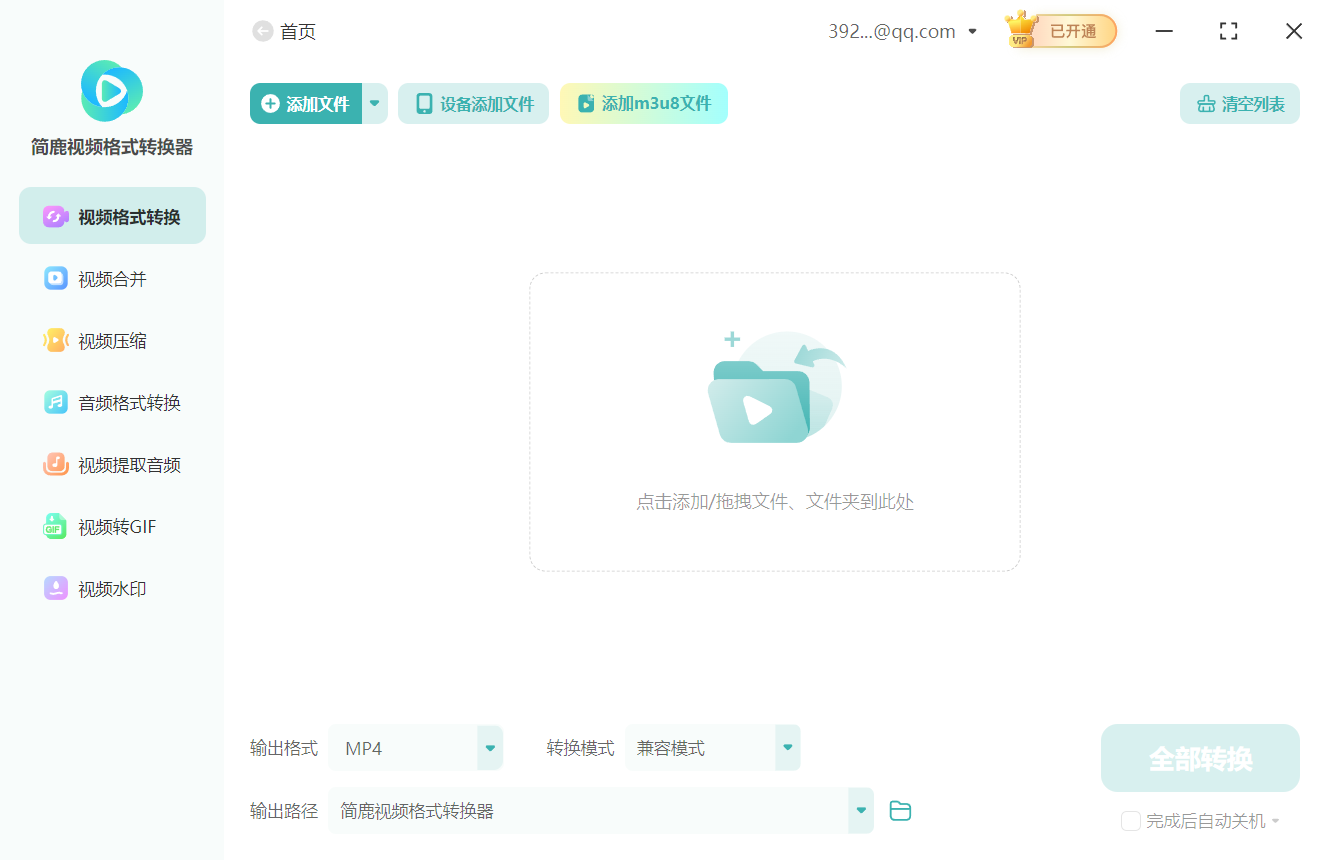Select the 视频提取音频 extraction tool
Screen dimensions: 1326x860
(112, 464)
